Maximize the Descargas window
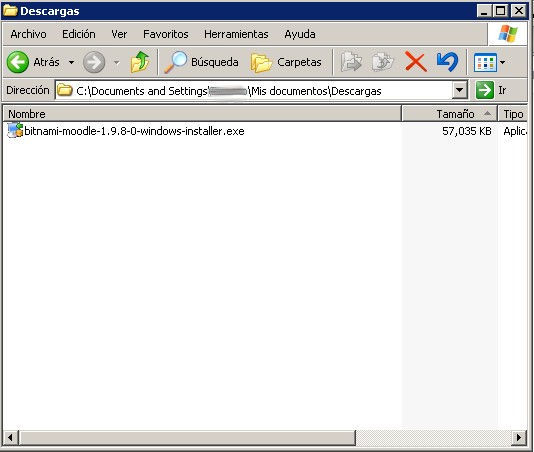Screen dimensions: 534x452 click(x=501, y=11)
